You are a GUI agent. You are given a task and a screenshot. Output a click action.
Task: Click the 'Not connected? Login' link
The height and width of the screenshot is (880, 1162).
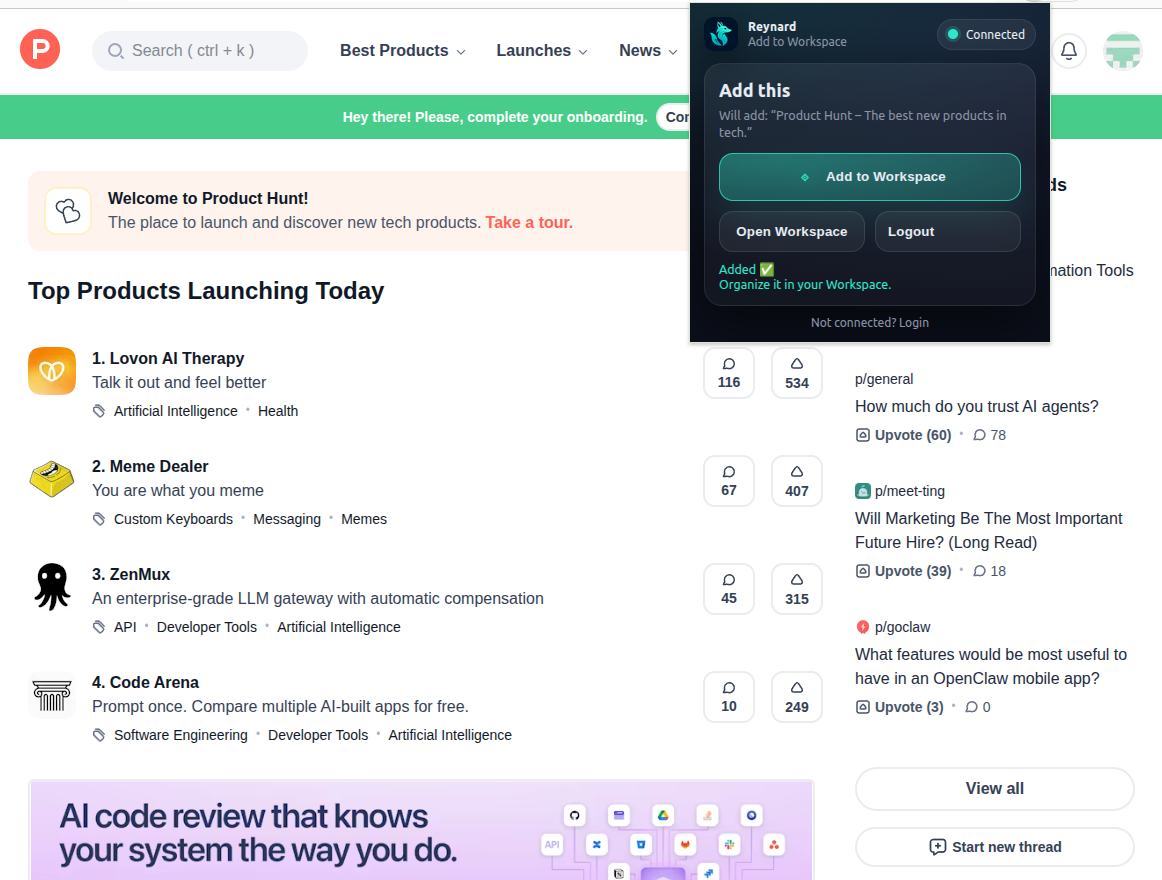pyautogui.click(x=869, y=322)
